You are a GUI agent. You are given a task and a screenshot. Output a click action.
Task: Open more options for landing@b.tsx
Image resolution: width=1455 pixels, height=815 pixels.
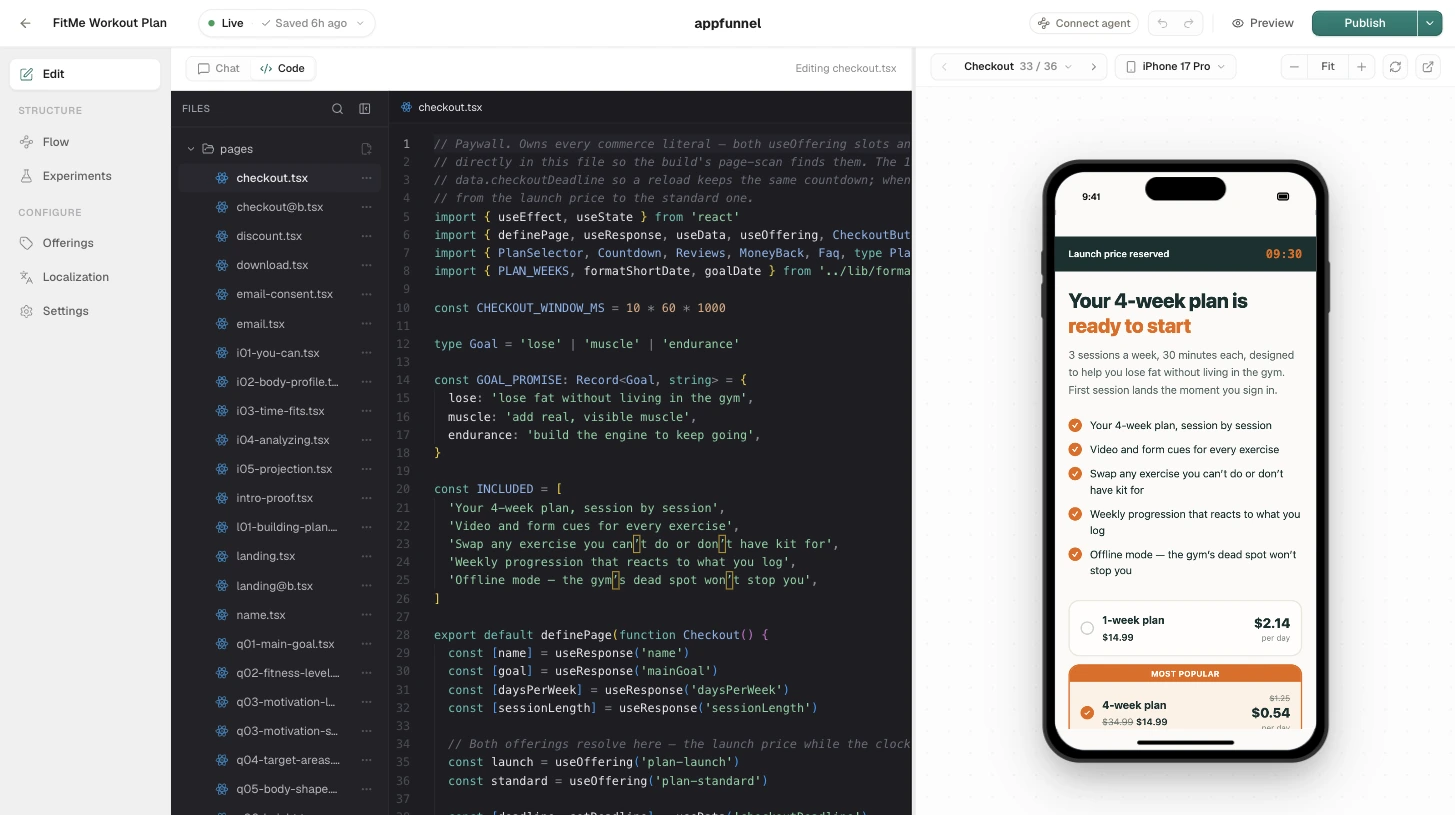(x=366, y=586)
